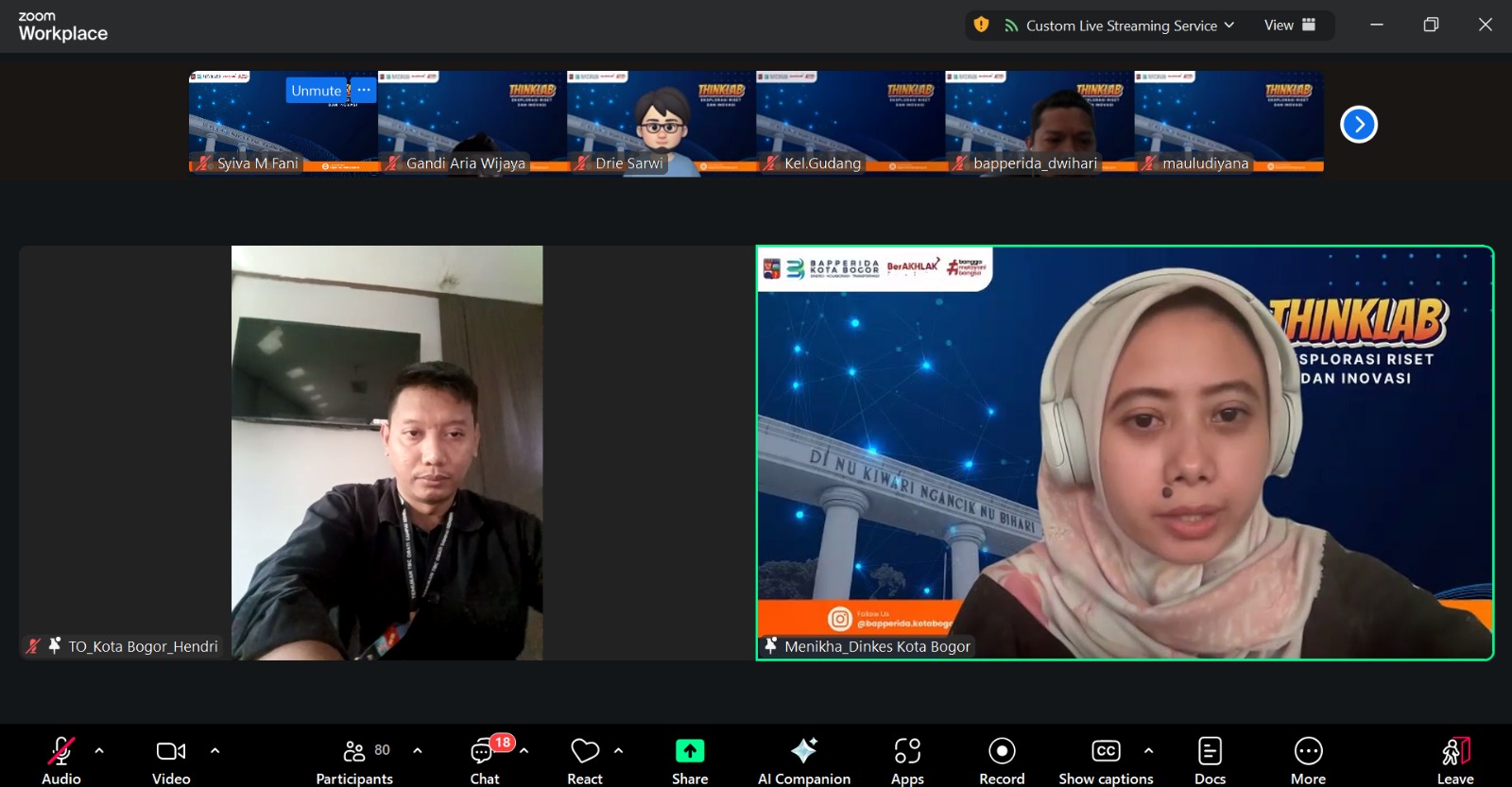
Task: Show next participants with blue arrow
Action: tap(1358, 125)
